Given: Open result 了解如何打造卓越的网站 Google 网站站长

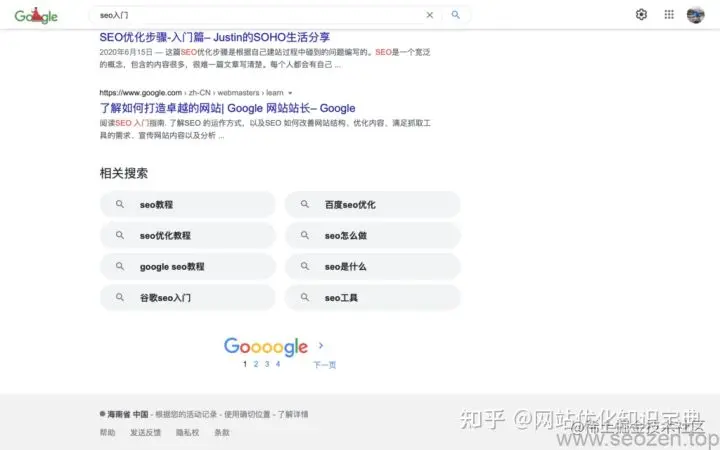Looking at the screenshot, I should pyautogui.click(x=227, y=108).
